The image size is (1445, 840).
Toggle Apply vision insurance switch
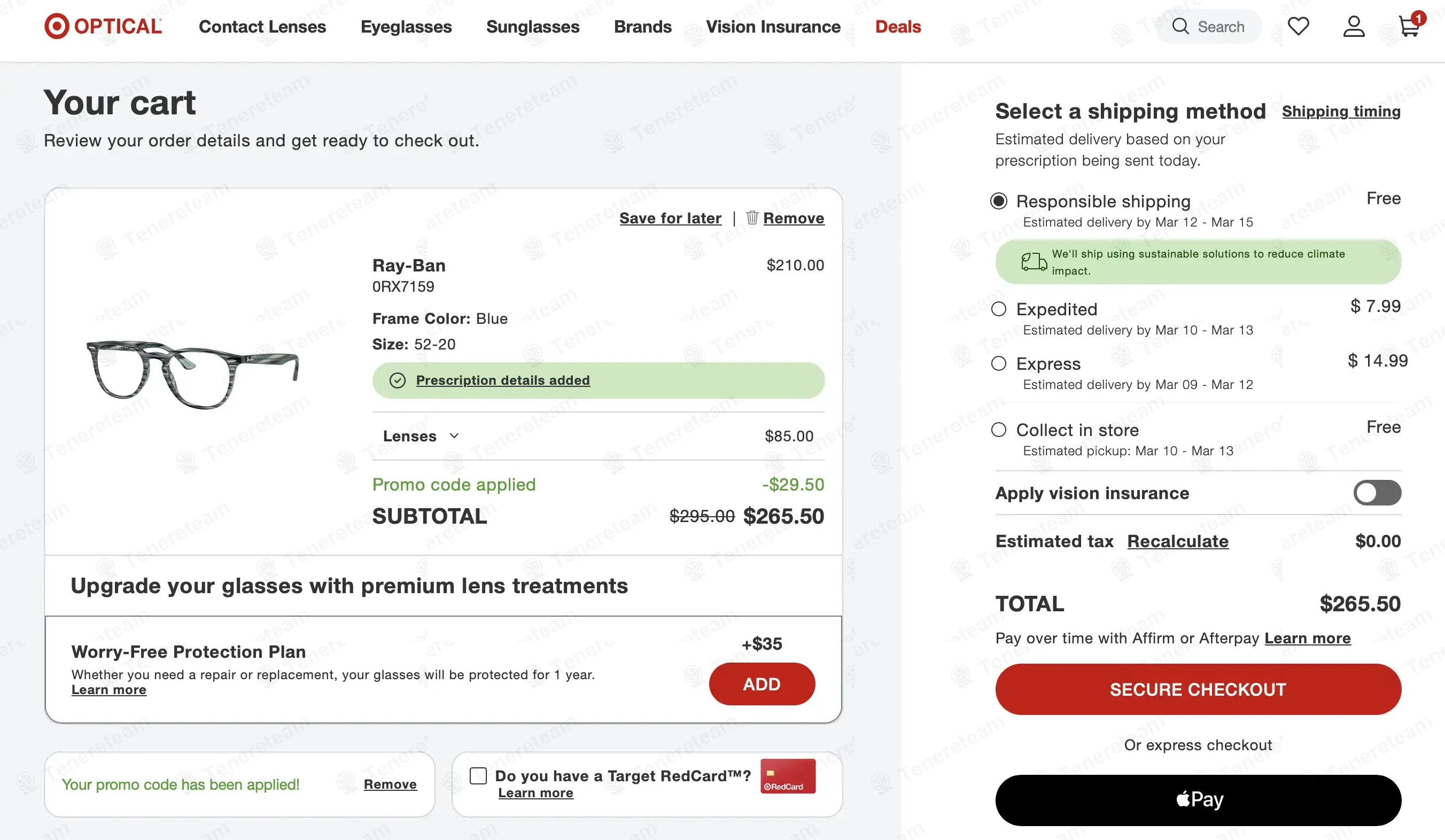[x=1377, y=493]
